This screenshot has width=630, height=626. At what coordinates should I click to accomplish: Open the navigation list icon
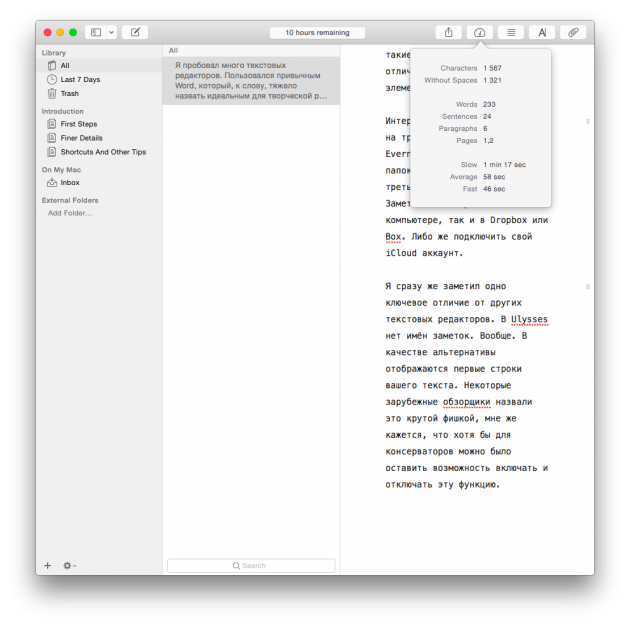click(511, 32)
